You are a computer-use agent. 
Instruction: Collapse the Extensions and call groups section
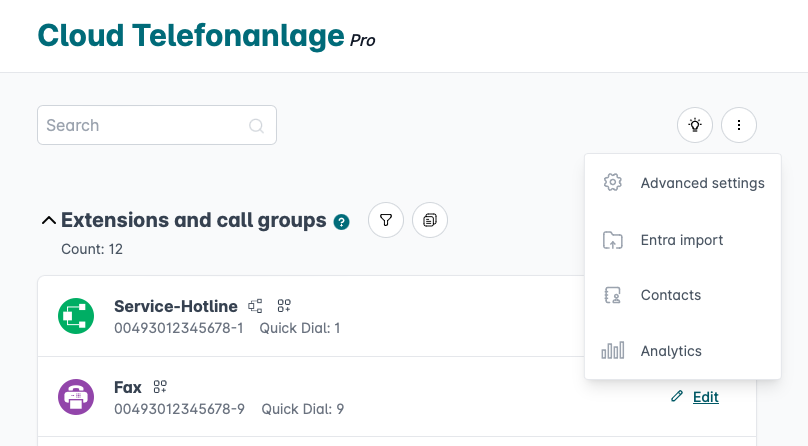(x=47, y=220)
